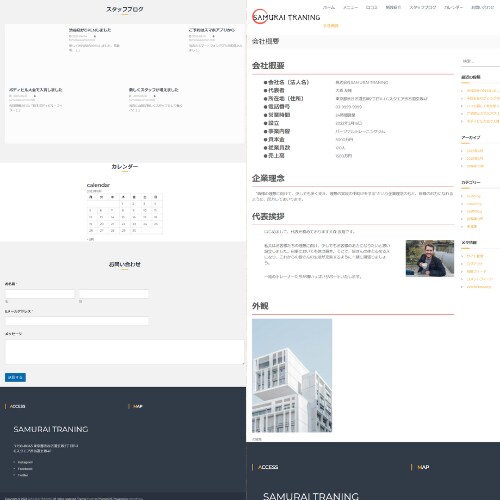Select the text 03-9999-9999 next to 電話番号
500x500 pixels.
348,107
